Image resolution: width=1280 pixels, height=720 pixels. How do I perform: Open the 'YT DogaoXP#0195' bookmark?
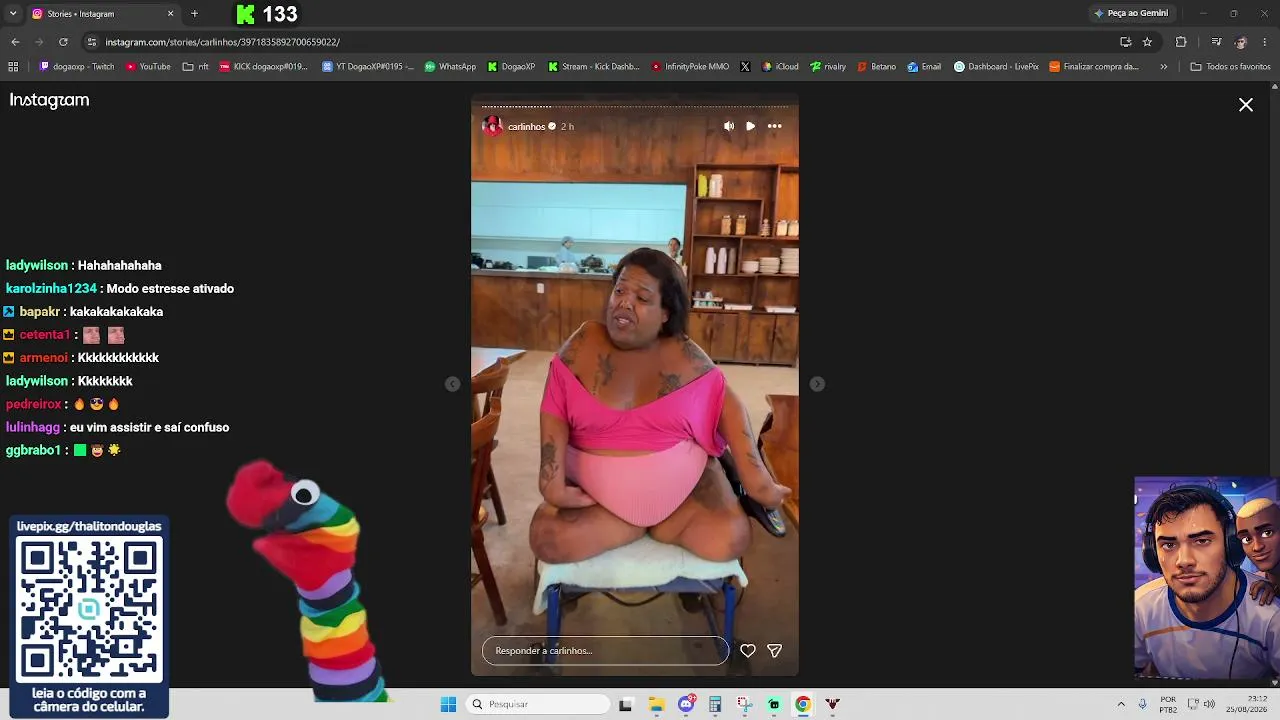click(x=368, y=67)
